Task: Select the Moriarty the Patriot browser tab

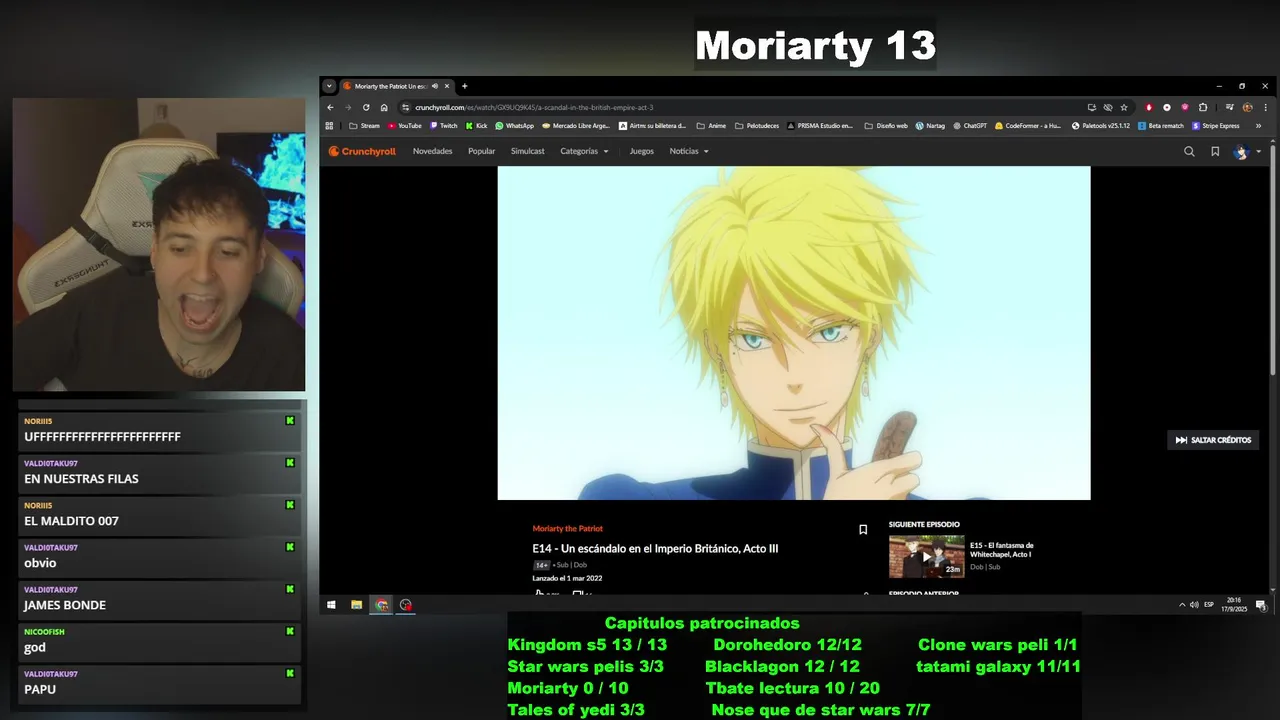Action: click(x=398, y=86)
